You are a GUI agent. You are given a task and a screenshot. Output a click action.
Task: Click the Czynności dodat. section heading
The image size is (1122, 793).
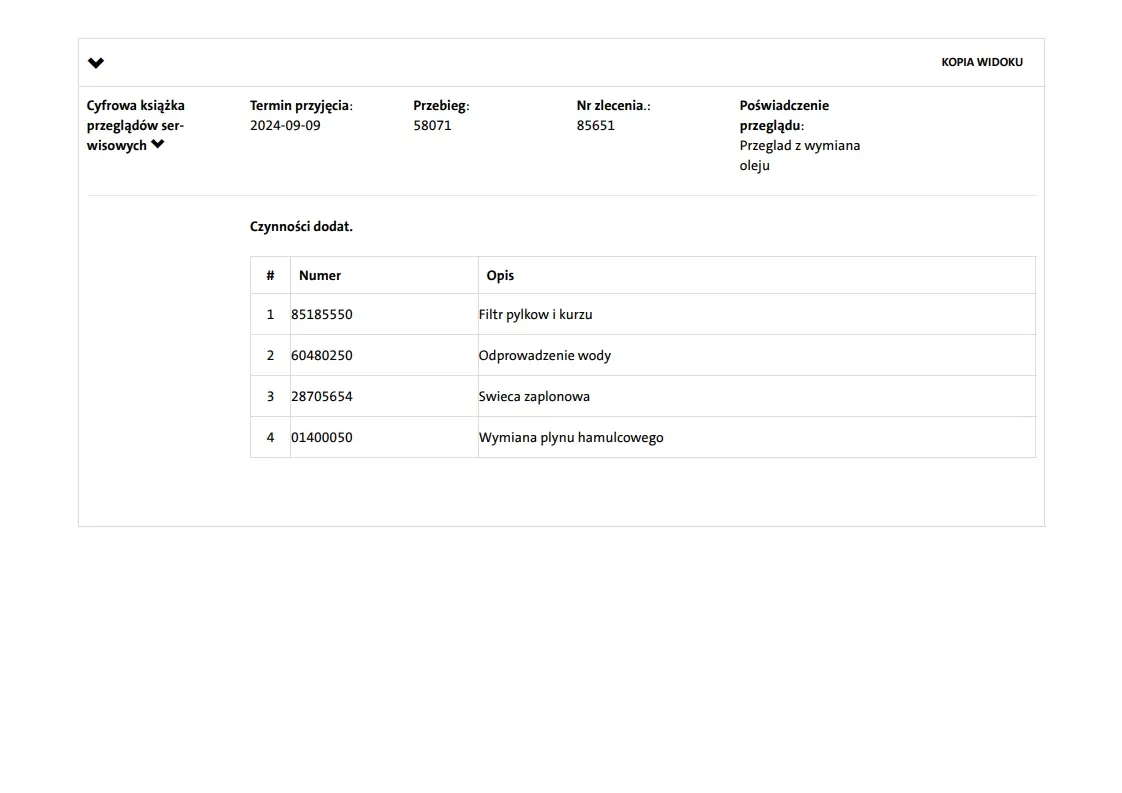(x=301, y=227)
